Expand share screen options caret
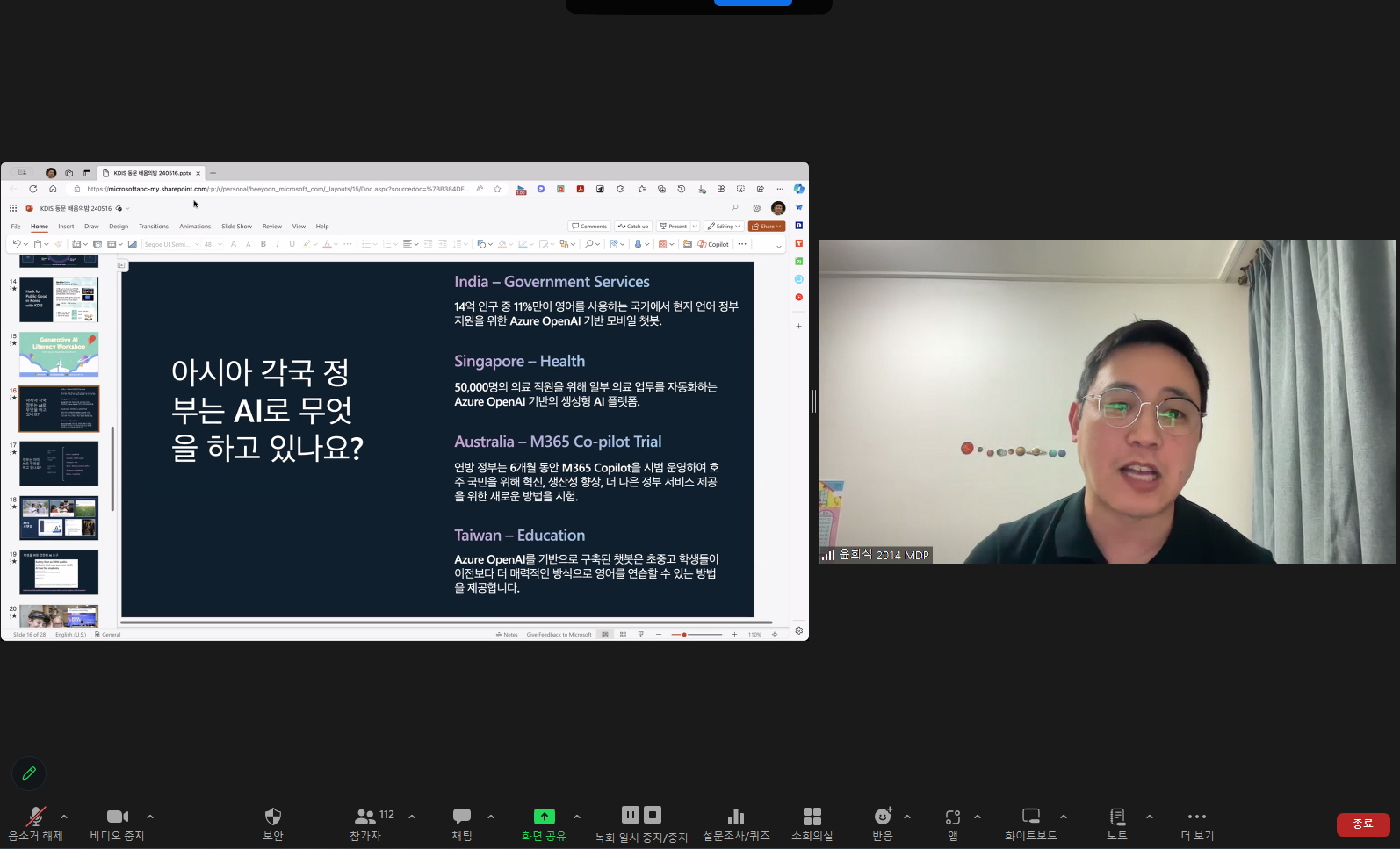 coord(577,817)
